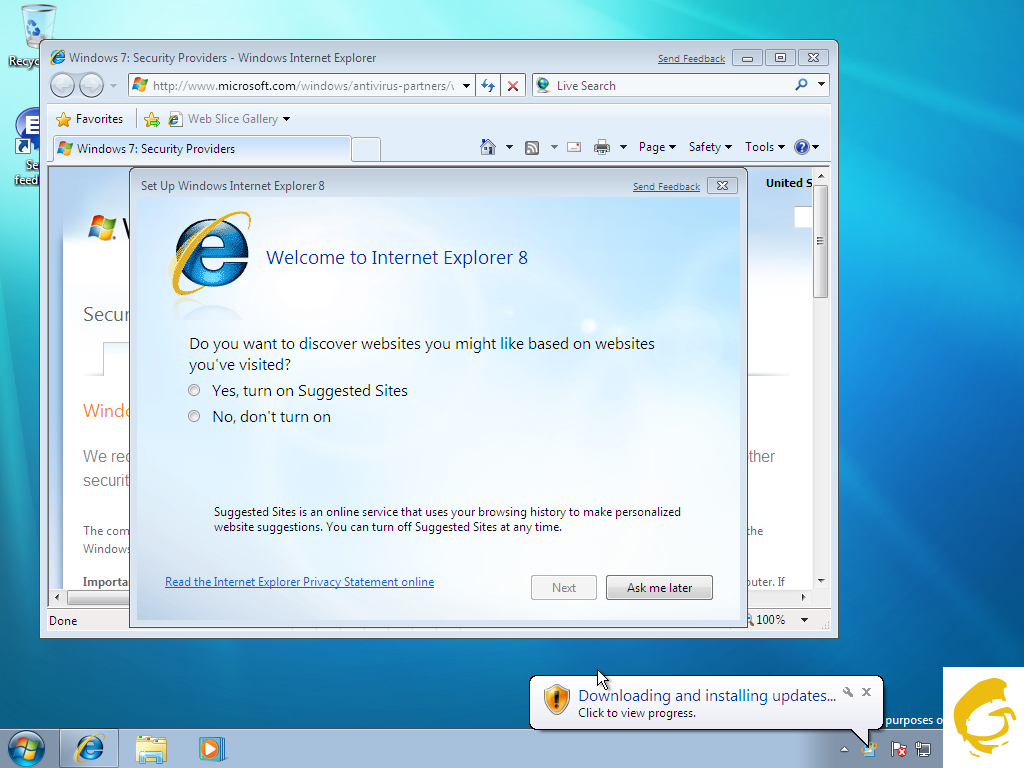The height and width of the screenshot is (768, 1024).
Task: Click the Print icon in toolbar
Action: coord(602,147)
